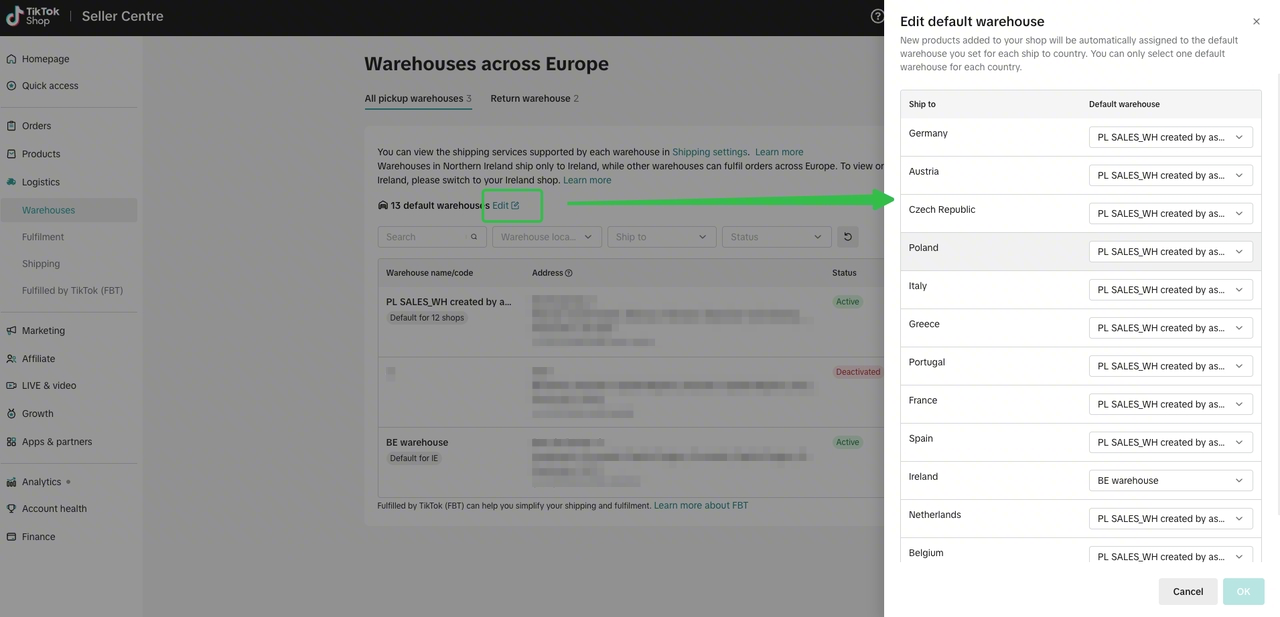The width and height of the screenshot is (1280, 617).
Task: Open the Warehouse location filter dropdown
Action: click(546, 237)
